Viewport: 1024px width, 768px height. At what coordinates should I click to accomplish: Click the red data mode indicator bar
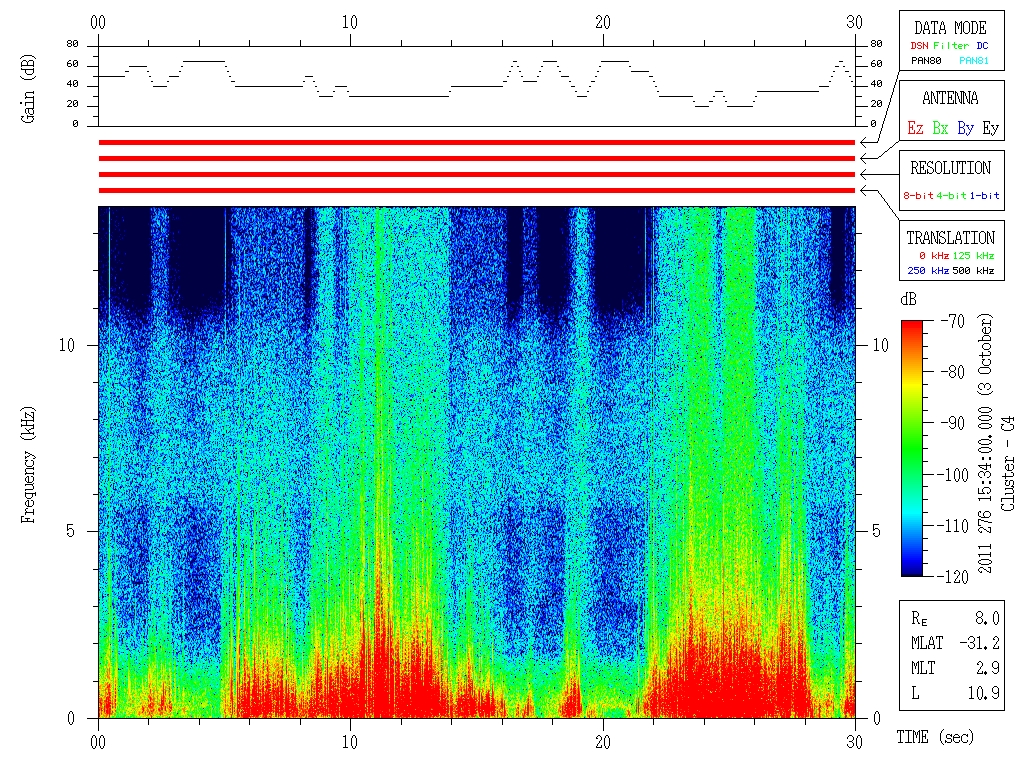(477, 142)
